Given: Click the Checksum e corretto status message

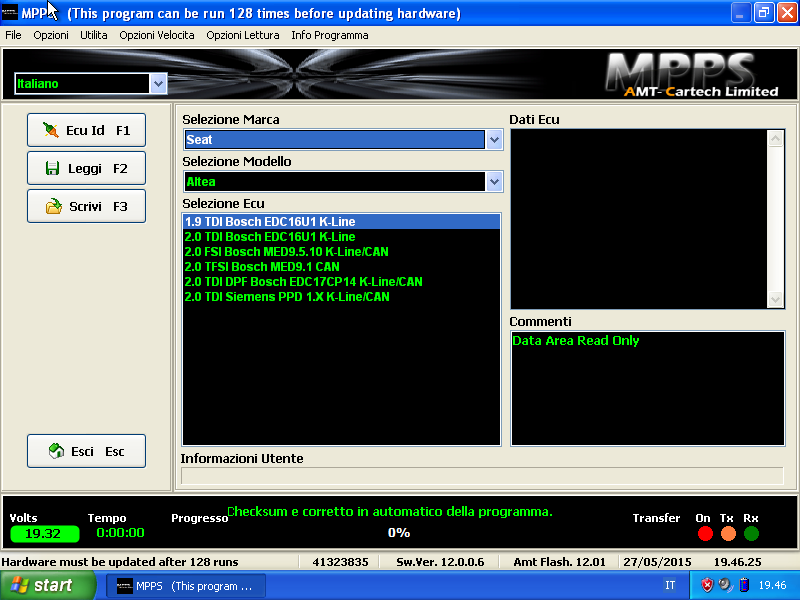Looking at the screenshot, I should click(390, 511).
